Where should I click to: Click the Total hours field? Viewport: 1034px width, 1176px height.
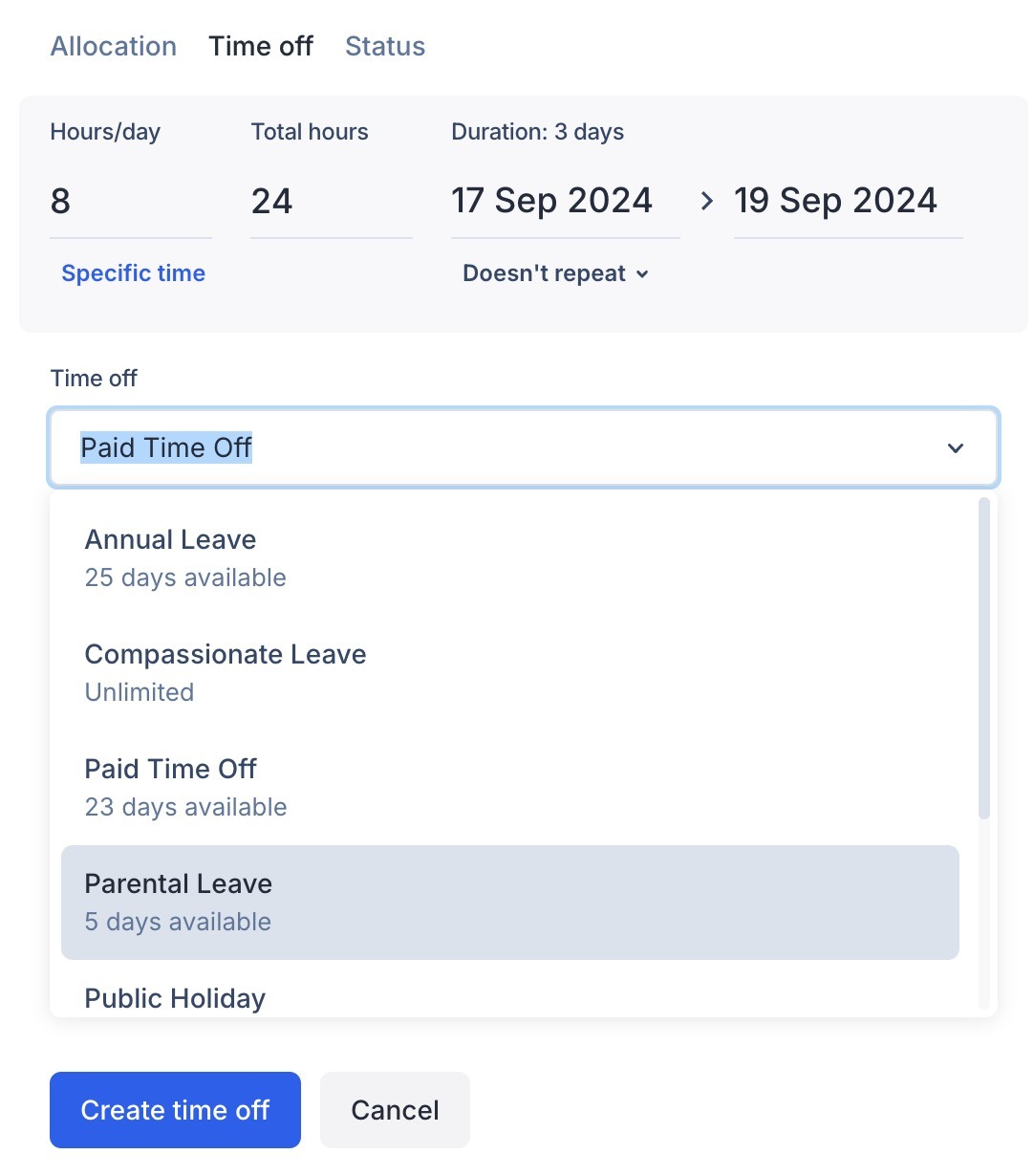tap(331, 202)
